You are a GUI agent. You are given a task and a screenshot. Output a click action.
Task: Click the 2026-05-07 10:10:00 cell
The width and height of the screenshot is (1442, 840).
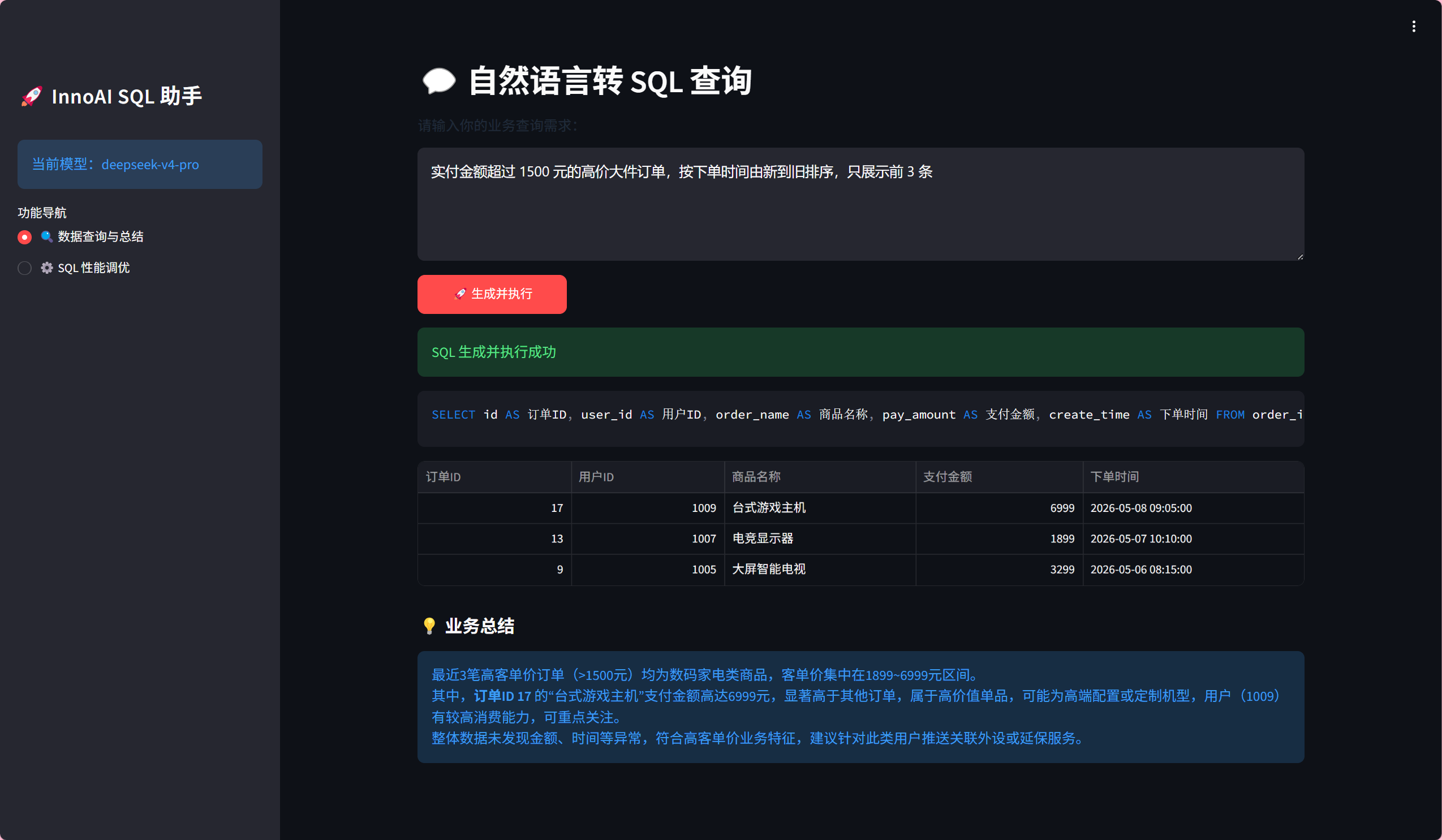pos(1193,539)
